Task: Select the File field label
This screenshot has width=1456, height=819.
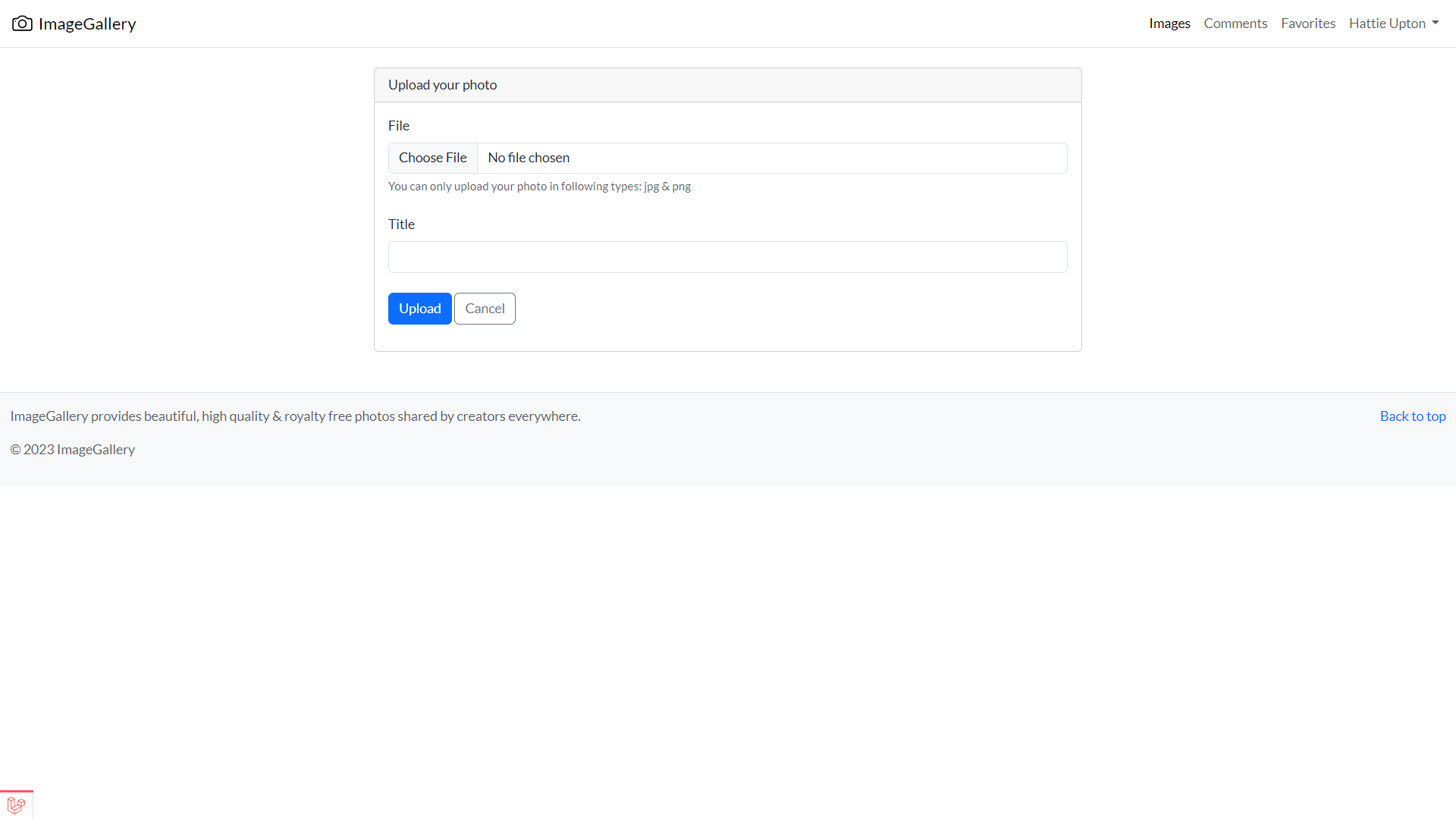Action: point(398,125)
